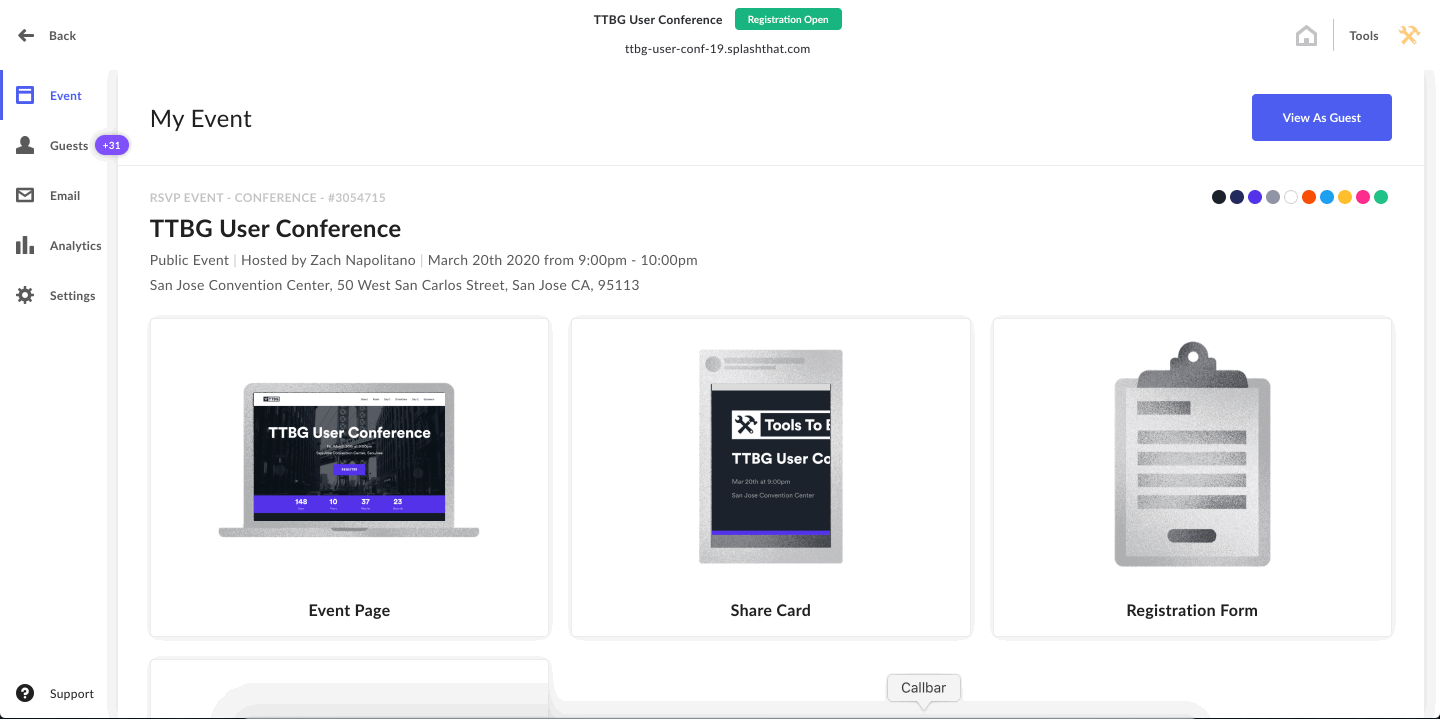Click the March 20th 2020 date text
The image size is (1440, 719).
pos(562,260)
